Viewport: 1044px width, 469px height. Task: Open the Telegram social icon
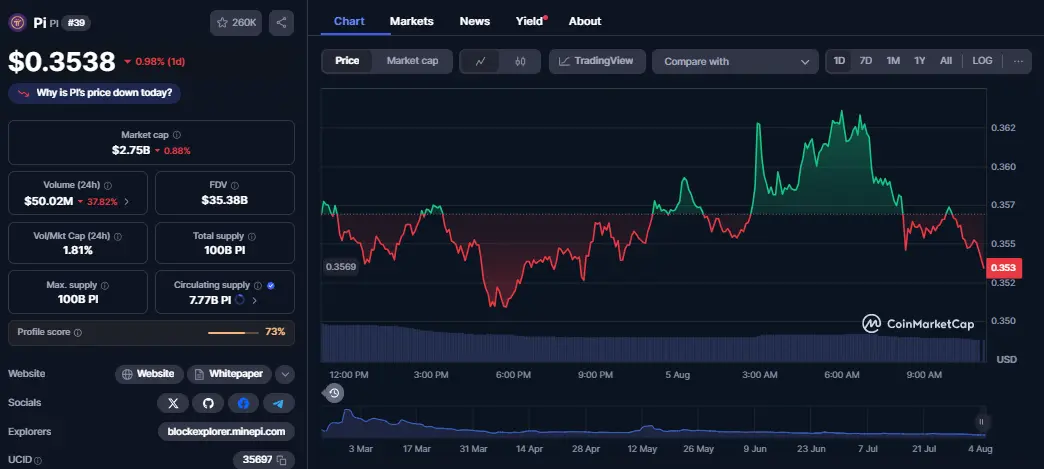[278, 403]
